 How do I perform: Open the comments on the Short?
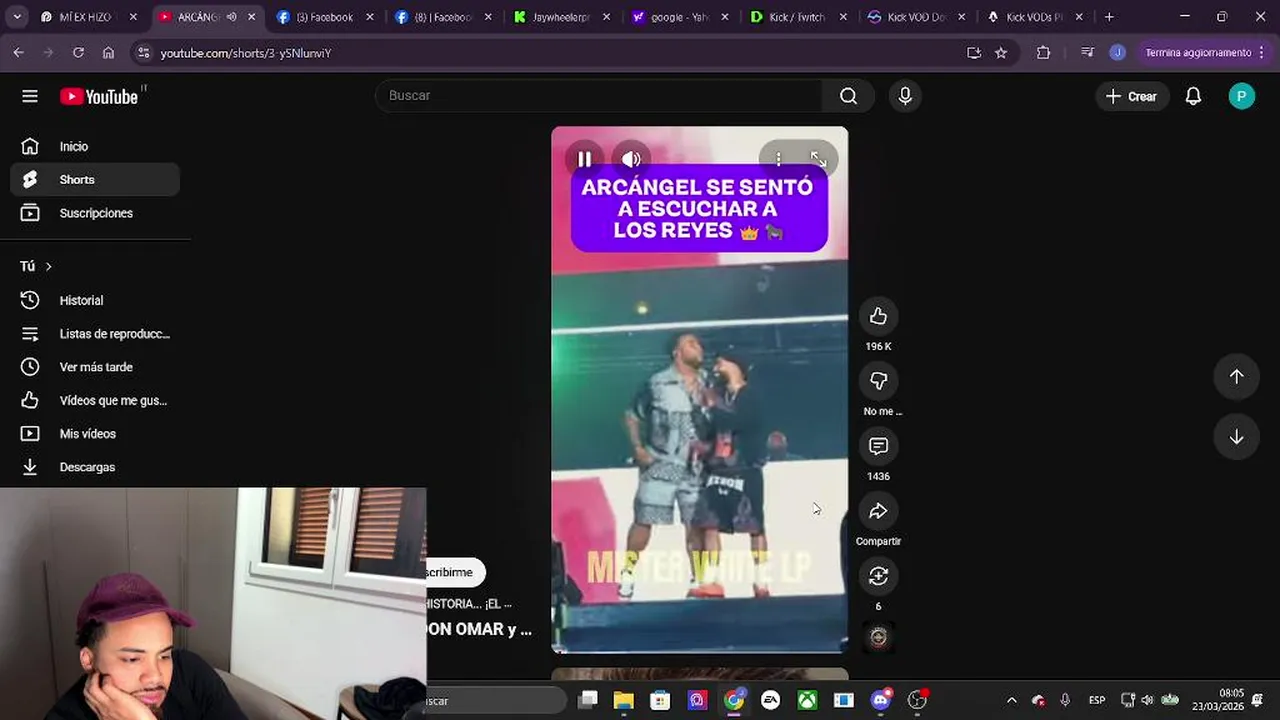click(x=878, y=446)
